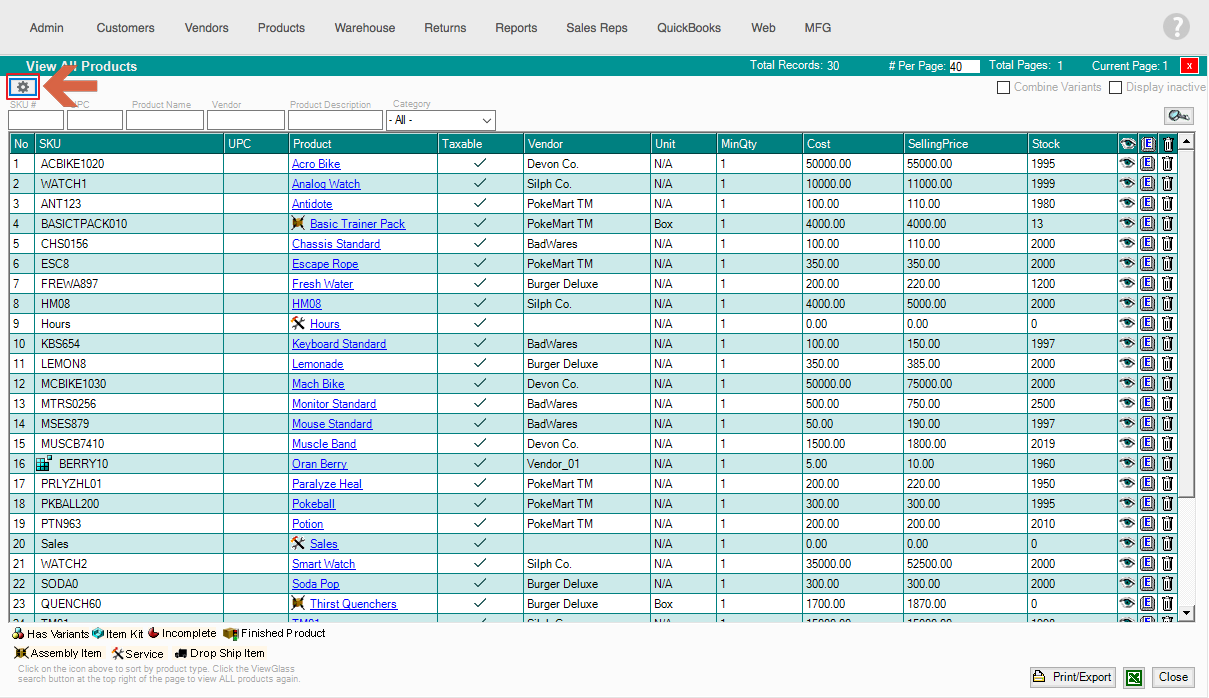This screenshot has height=698, width=1209.
Task: Delete the Acro Bike row via trash icon
Action: 1167,164
